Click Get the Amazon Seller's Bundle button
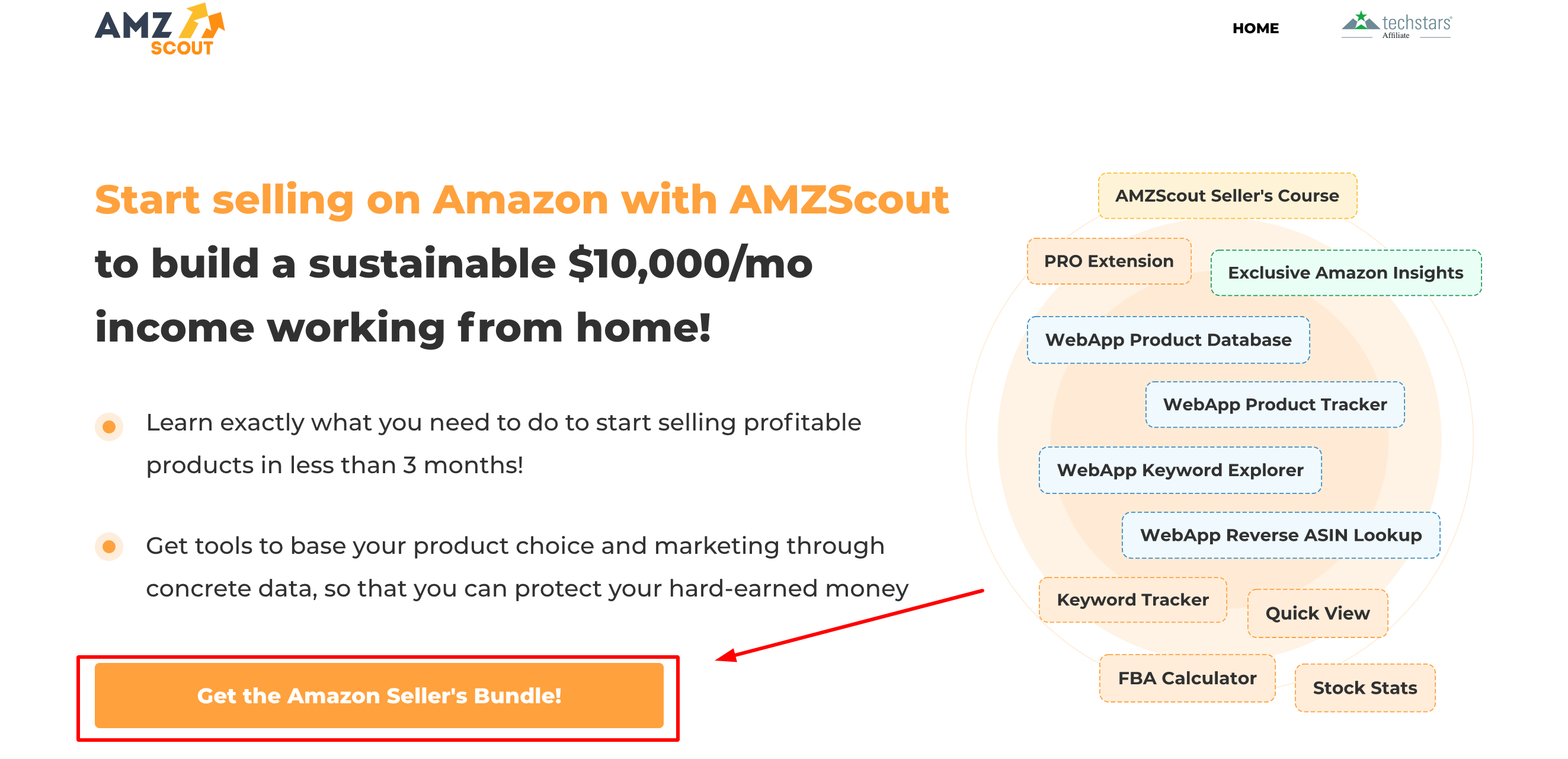 379,695
